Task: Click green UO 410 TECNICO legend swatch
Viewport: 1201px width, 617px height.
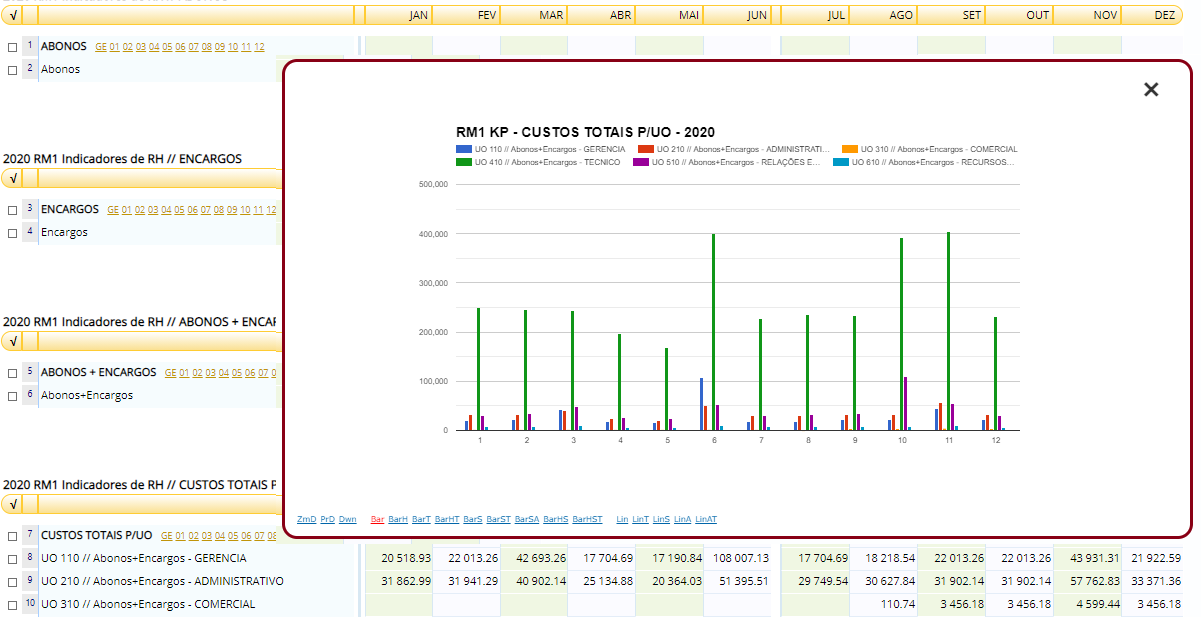Action: click(x=463, y=161)
